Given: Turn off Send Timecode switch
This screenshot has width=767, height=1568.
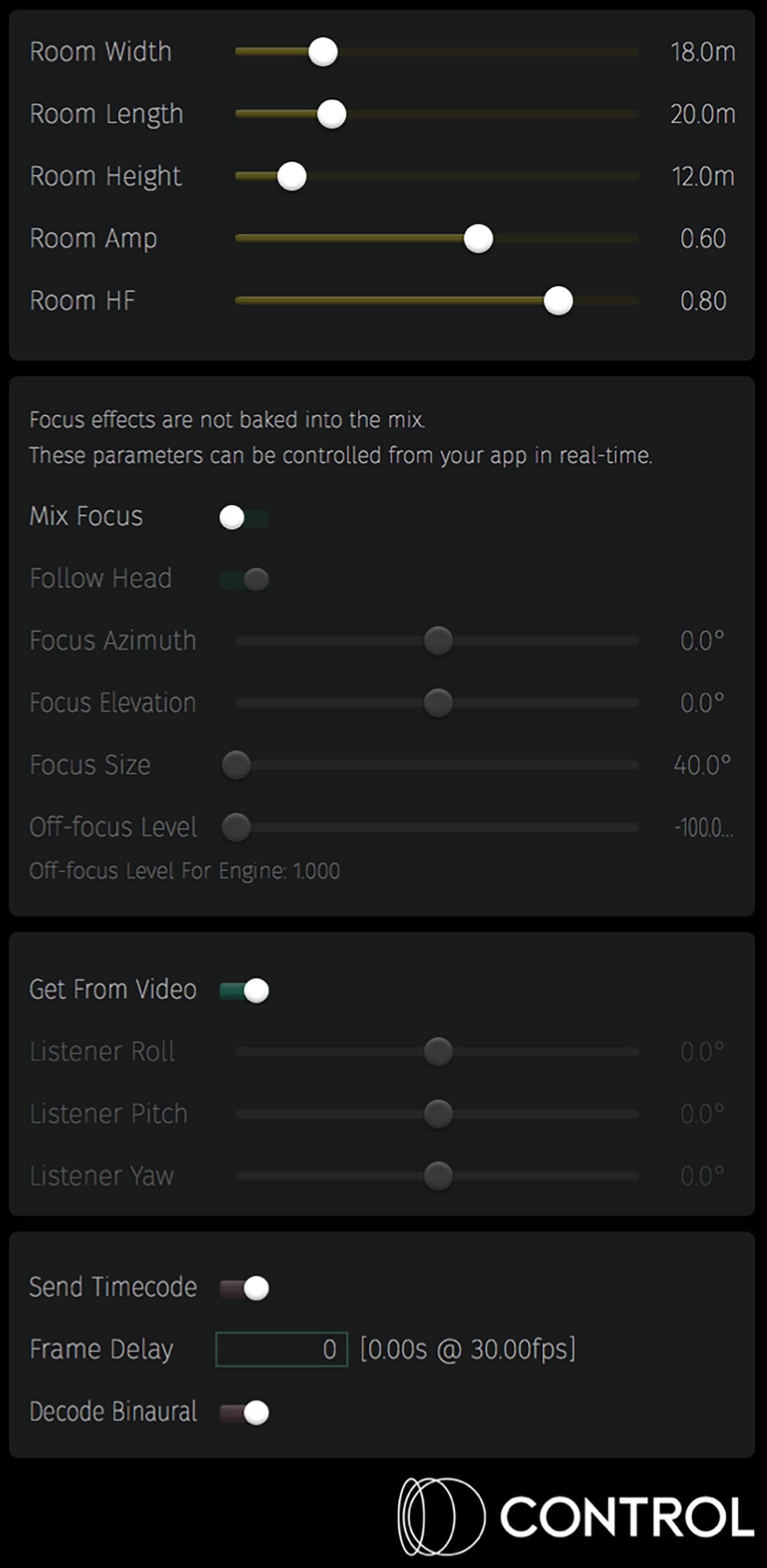Looking at the screenshot, I should pos(244,1288).
